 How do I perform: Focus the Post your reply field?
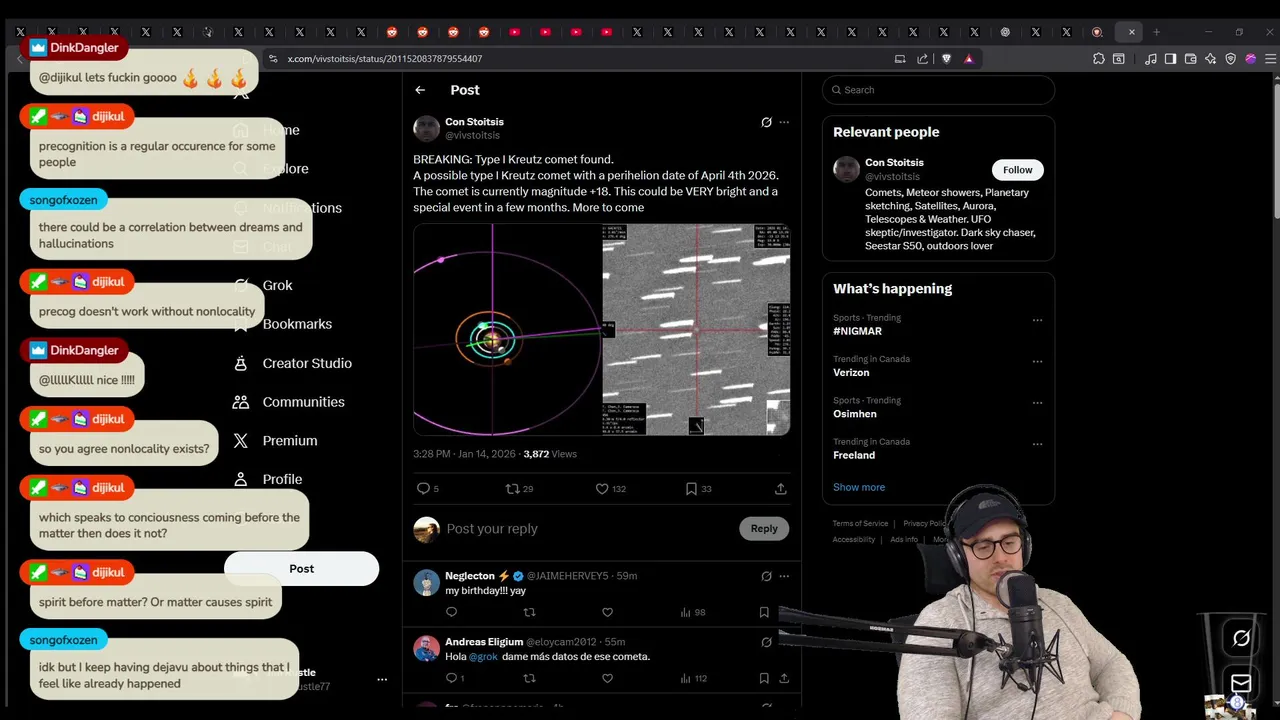(590, 529)
